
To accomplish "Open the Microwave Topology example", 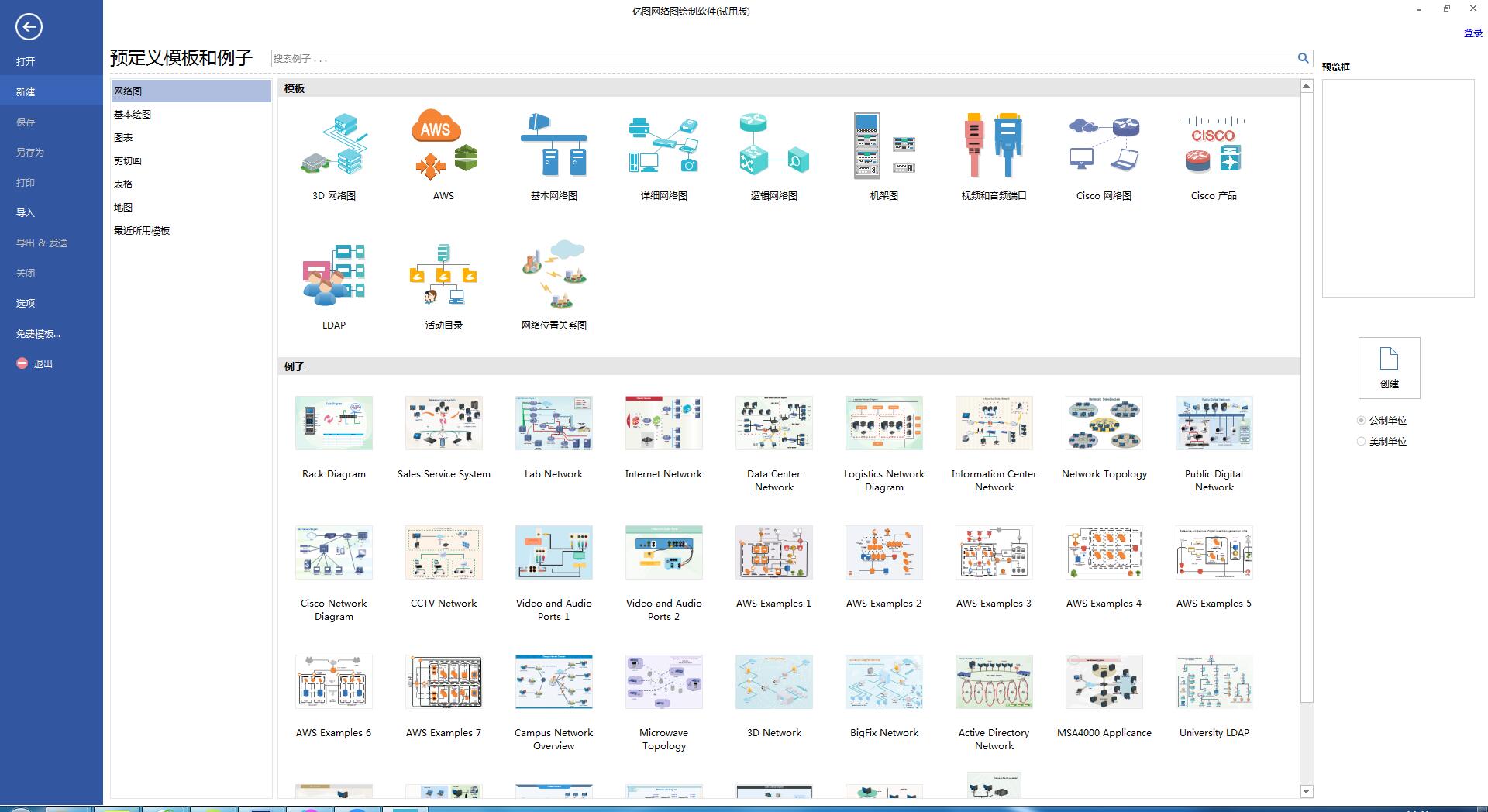I will [x=664, y=682].
